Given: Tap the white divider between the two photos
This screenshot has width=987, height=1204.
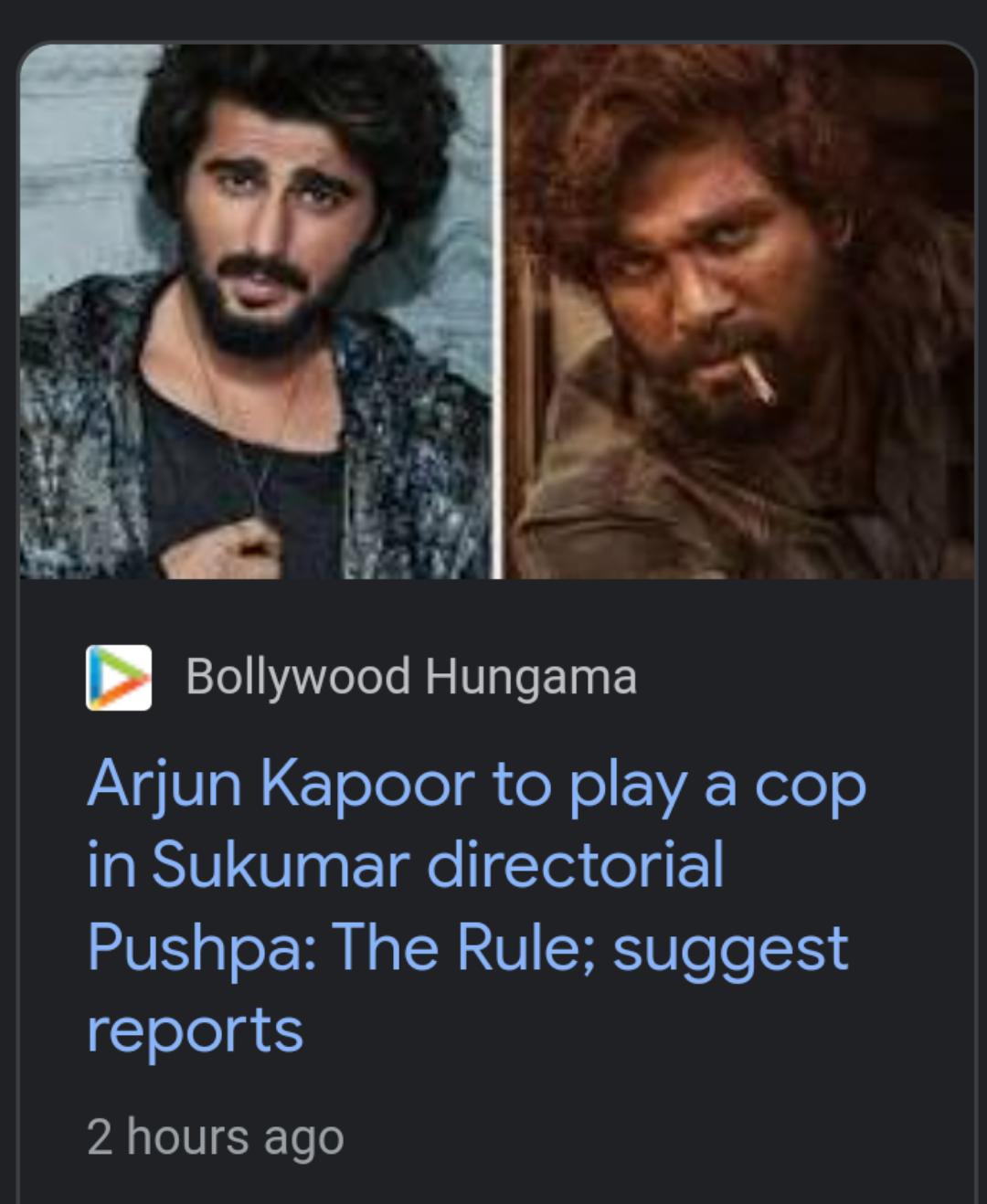Looking at the screenshot, I should (497, 311).
